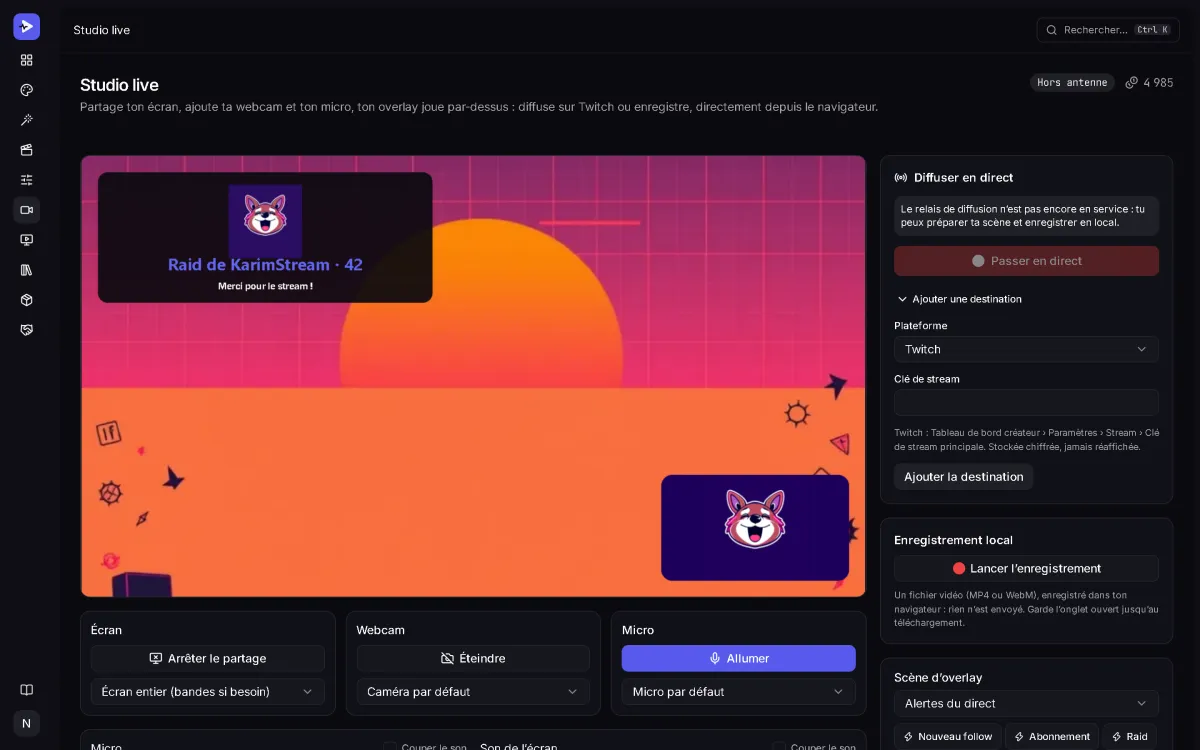Click the red record dot icon
Screen dimensions: 1200x750
point(959,568)
